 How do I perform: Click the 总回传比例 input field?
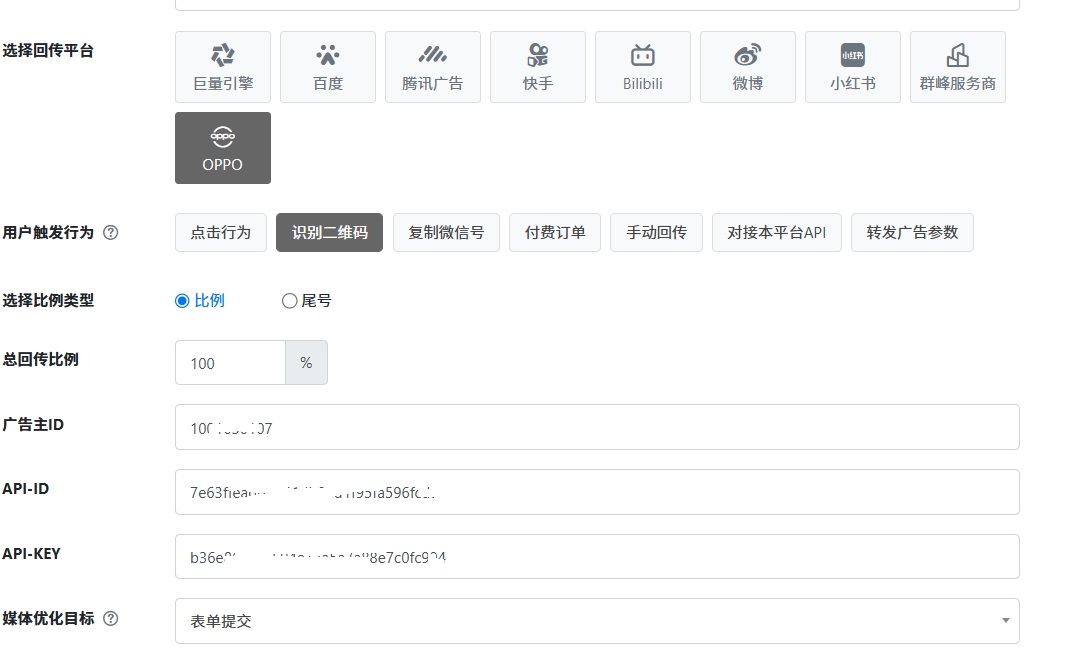(x=230, y=363)
